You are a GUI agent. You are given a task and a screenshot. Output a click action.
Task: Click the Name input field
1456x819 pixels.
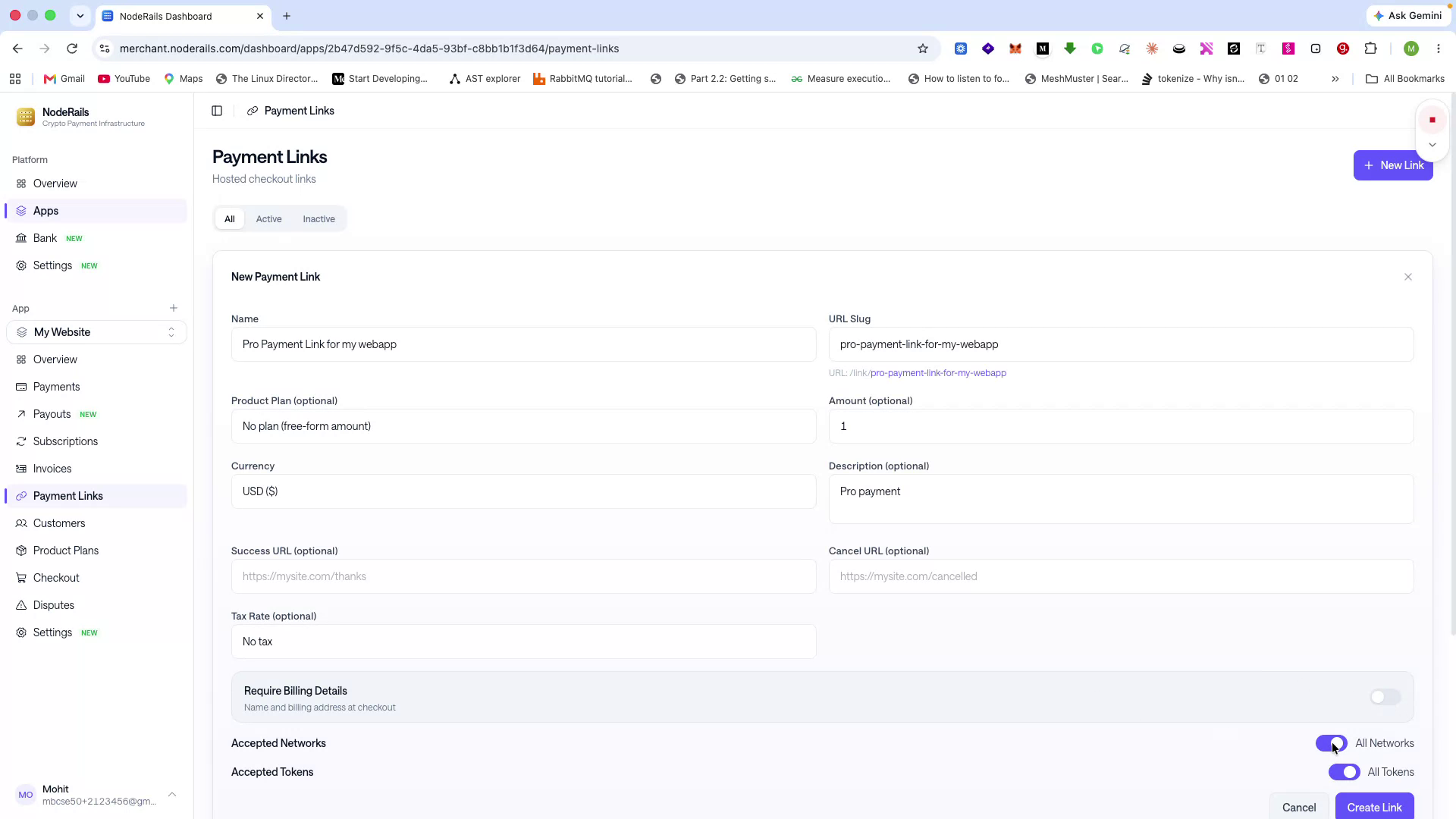(523, 344)
